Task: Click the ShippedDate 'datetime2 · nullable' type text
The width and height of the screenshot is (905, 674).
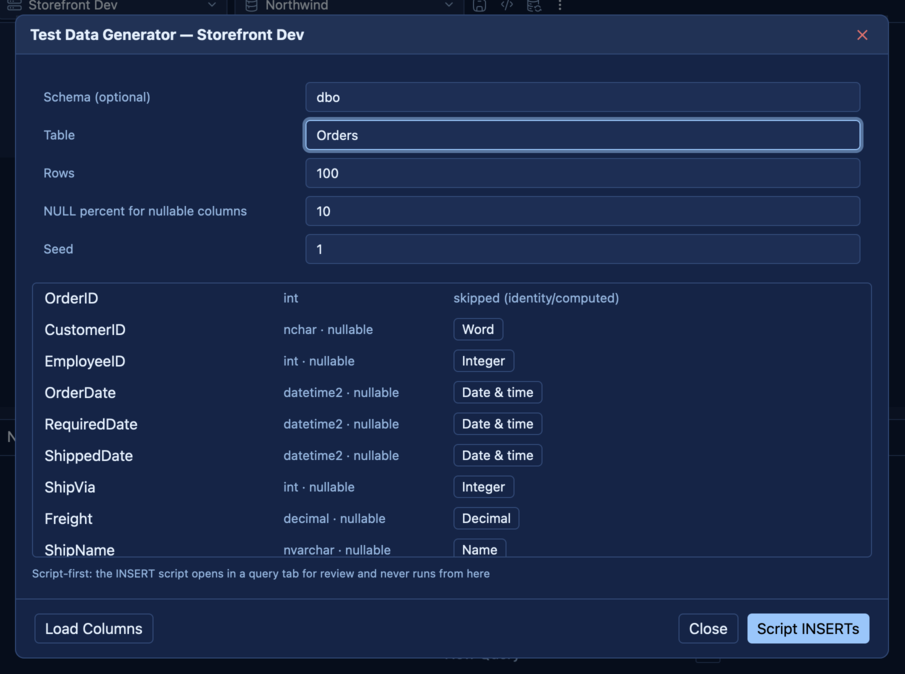Action: (x=341, y=455)
